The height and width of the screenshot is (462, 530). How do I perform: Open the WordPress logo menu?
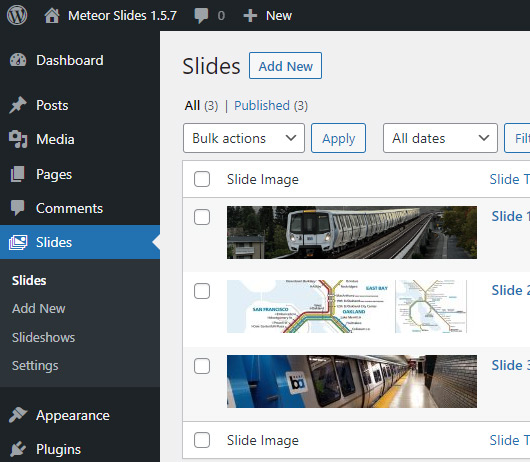tap(17, 15)
